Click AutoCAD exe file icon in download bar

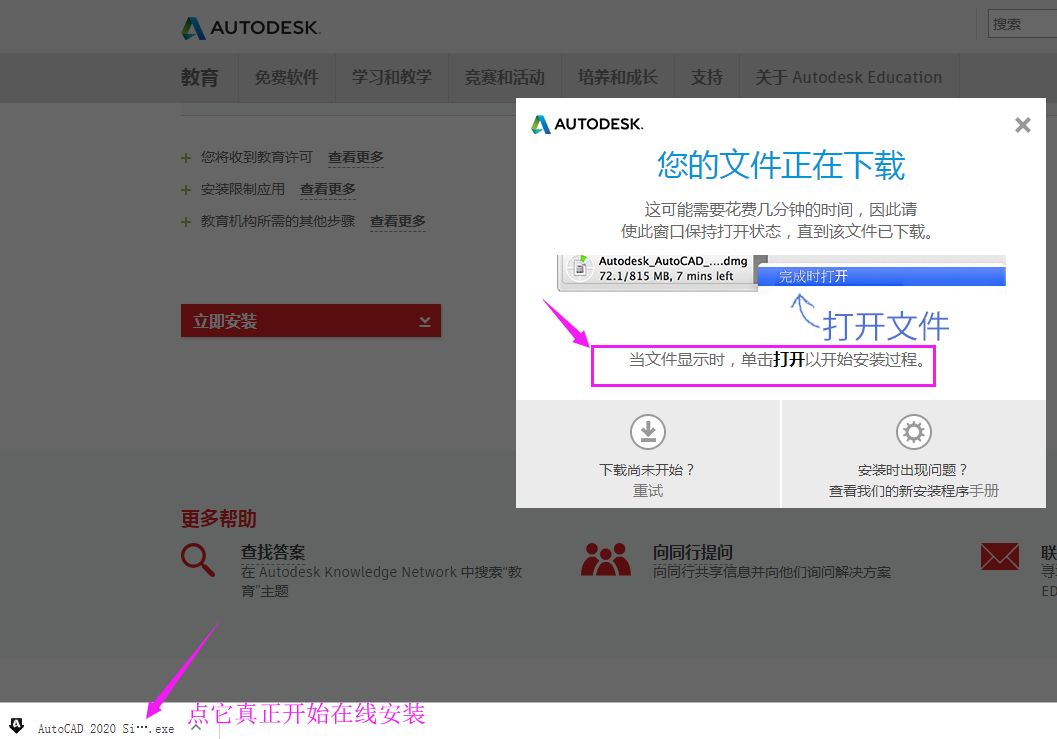coord(16,726)
